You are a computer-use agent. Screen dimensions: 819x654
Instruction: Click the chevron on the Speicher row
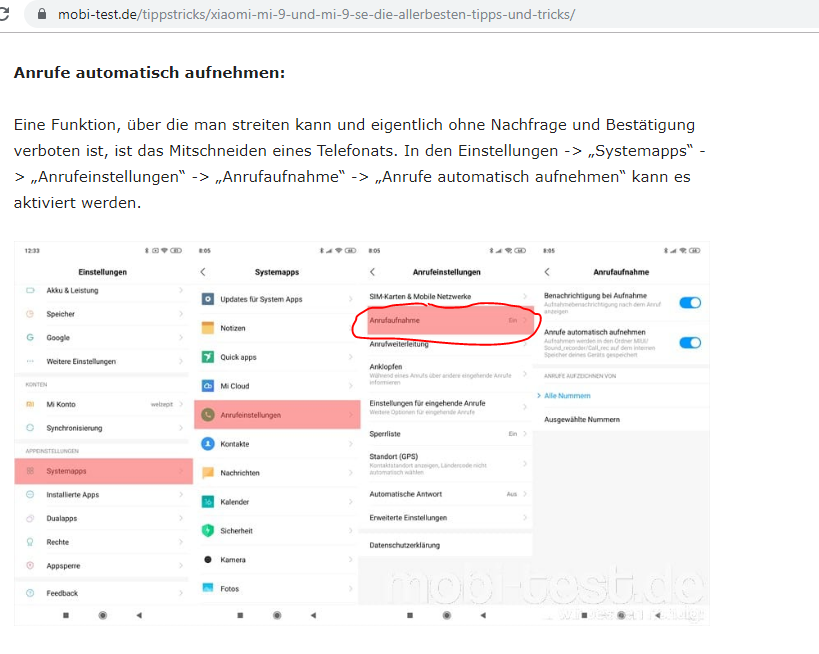pos(181,314)
